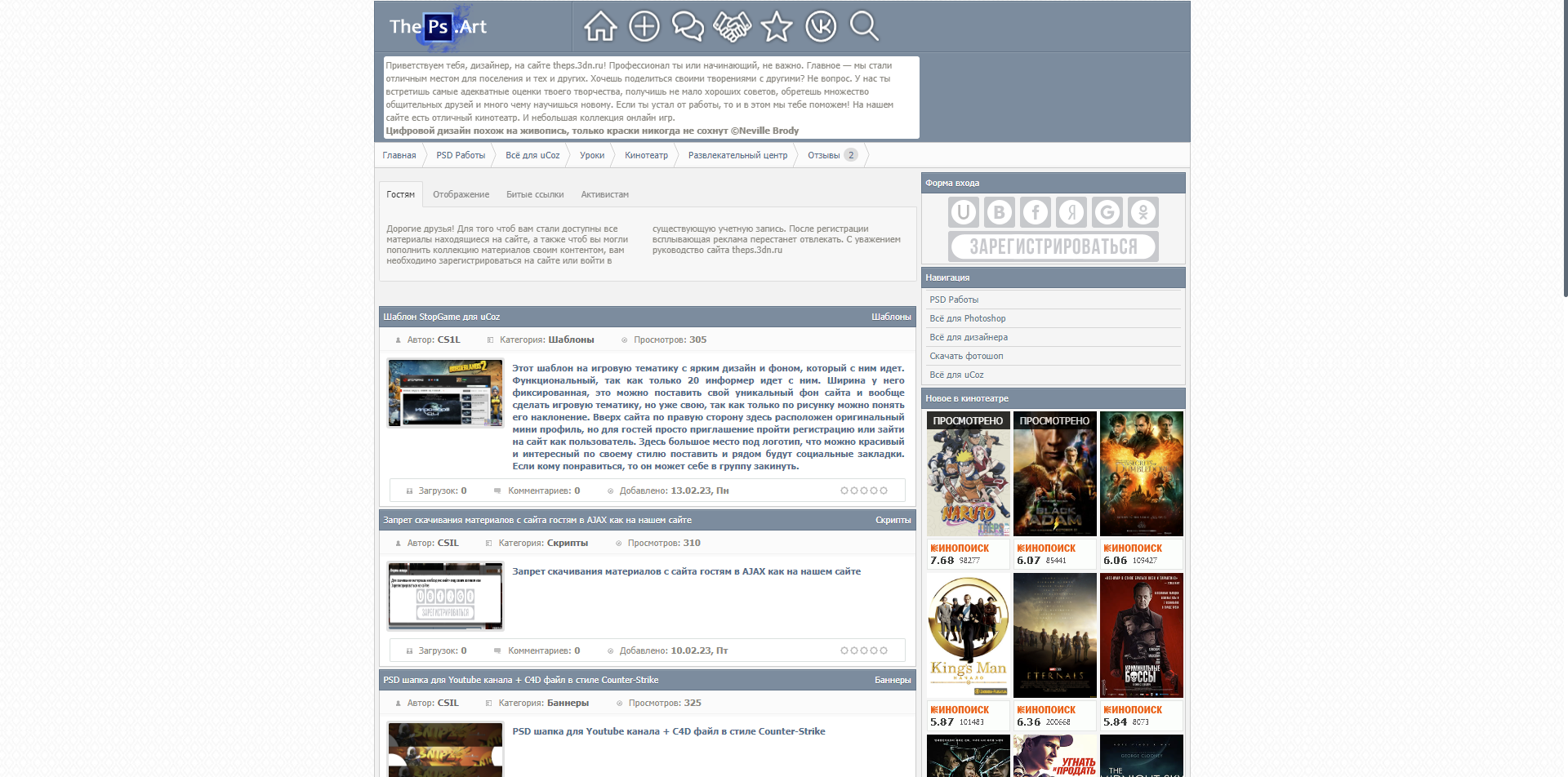1568x777 pixels.
Task: Click the home icon in the header
Action: click(599, 27)
